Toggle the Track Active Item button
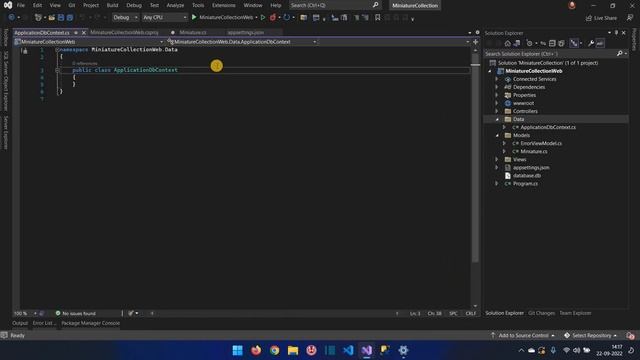The height and width of the screenshot is (360, 640). pyautogui.click(x=574, y=43)
